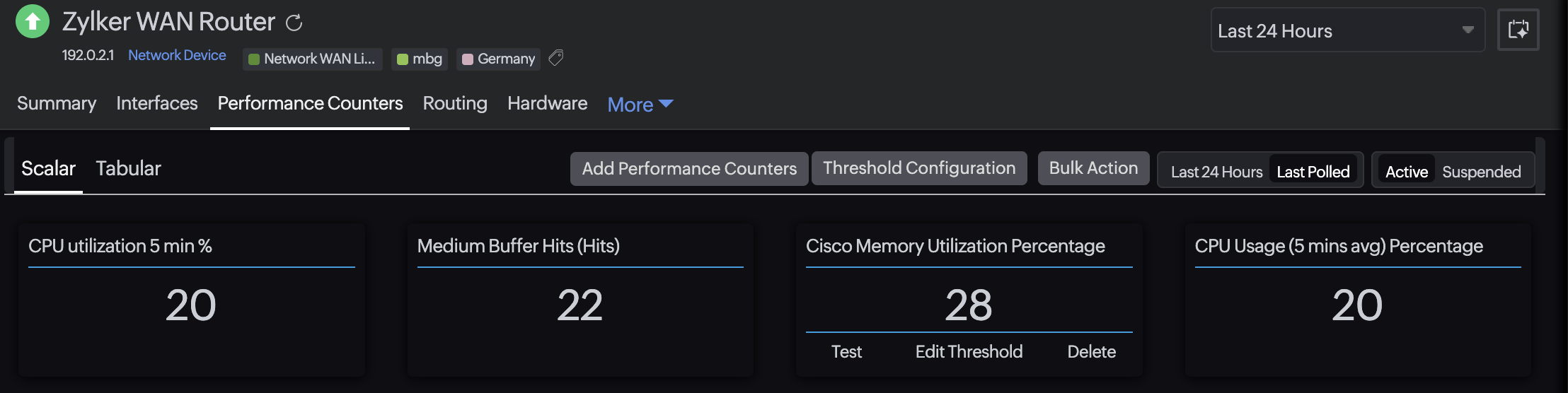Toggle view to Last Polled
This screenshot has height=393, width=1568.
coord(1313,172)
